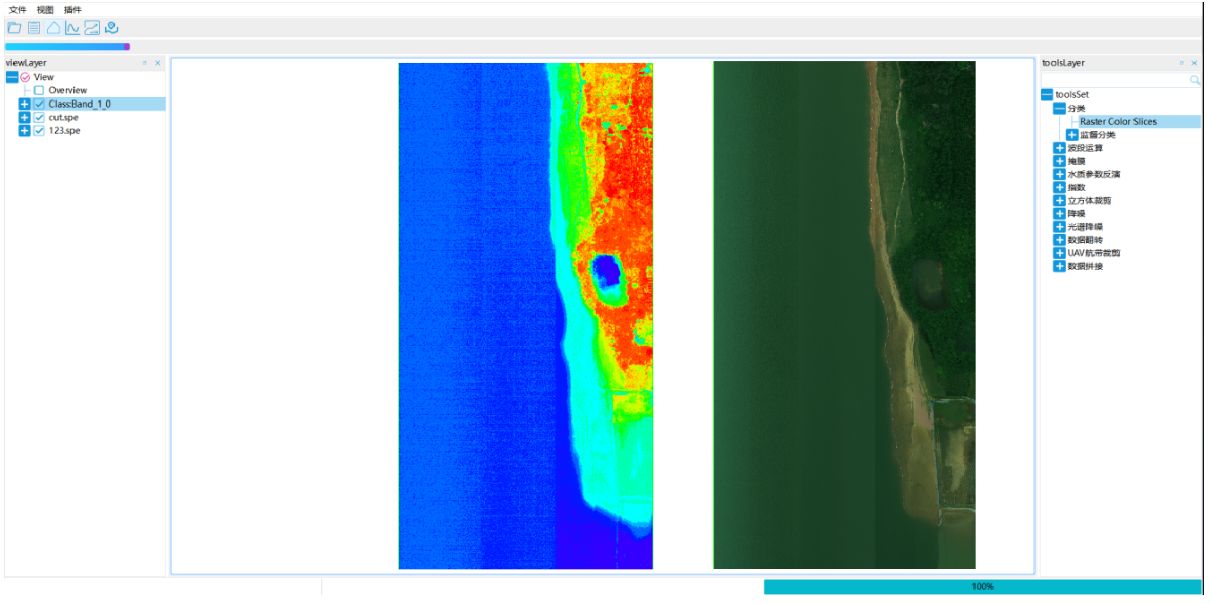Float the toolsLayer panel with its undock icon
This screenshot has height=603, width=1210.
click(1181, 63)
